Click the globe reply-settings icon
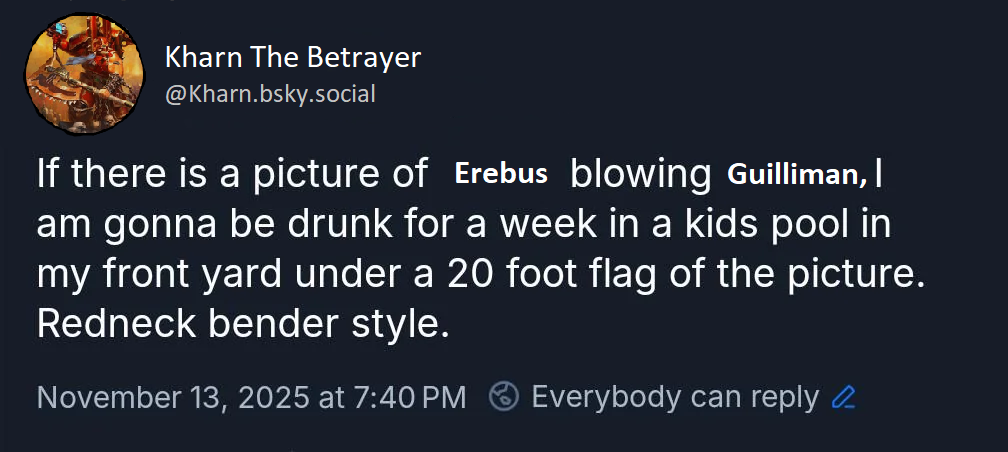The height and width of the screenshot is (452, 1008). click(504, 397)
